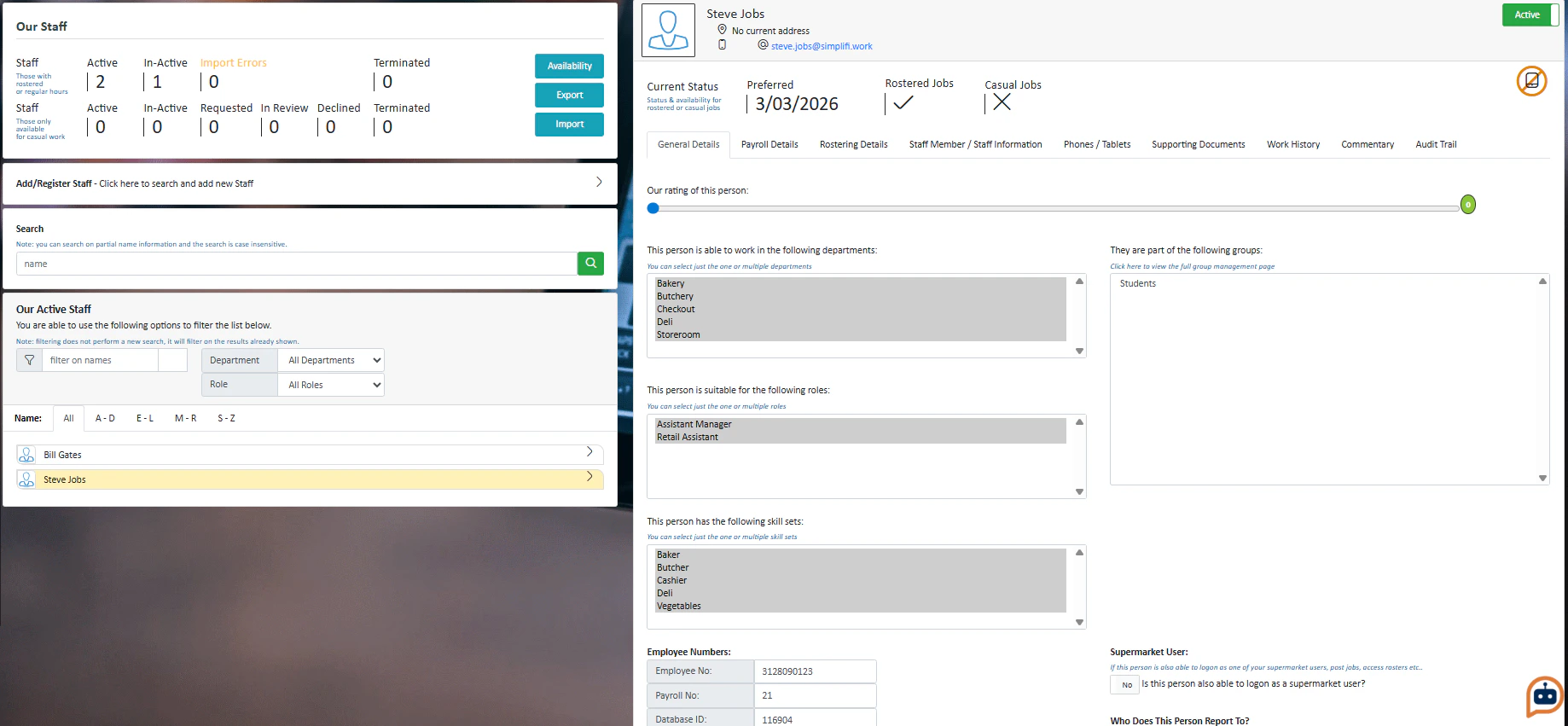Click the Payroll No field
Image resolution: width=1568 pixels, height=726 pixels.
[815, 695]
